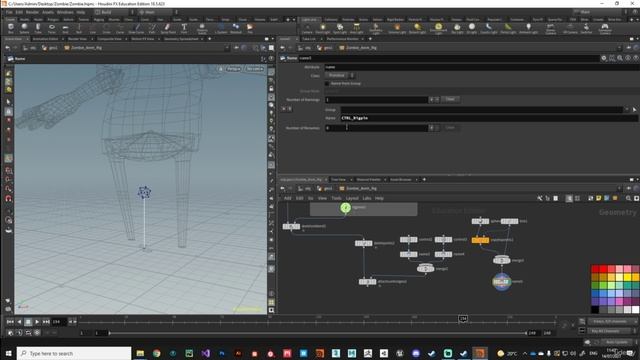Open the Class Primitive dropdown
Screen dimensions: 640x360
coord(340,76)
